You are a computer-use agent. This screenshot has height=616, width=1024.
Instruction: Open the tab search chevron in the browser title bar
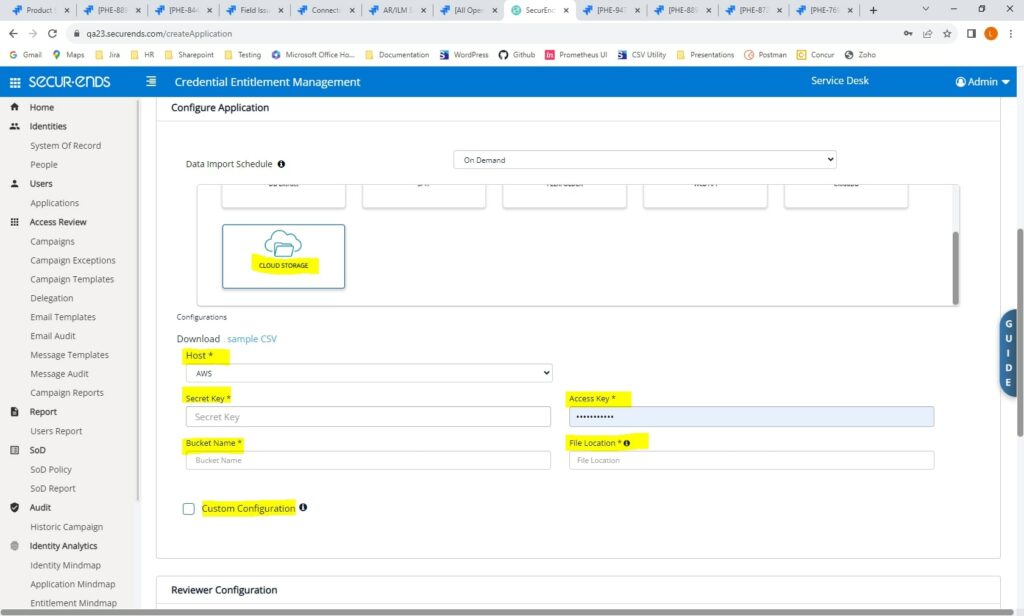[x=925, y=9]
